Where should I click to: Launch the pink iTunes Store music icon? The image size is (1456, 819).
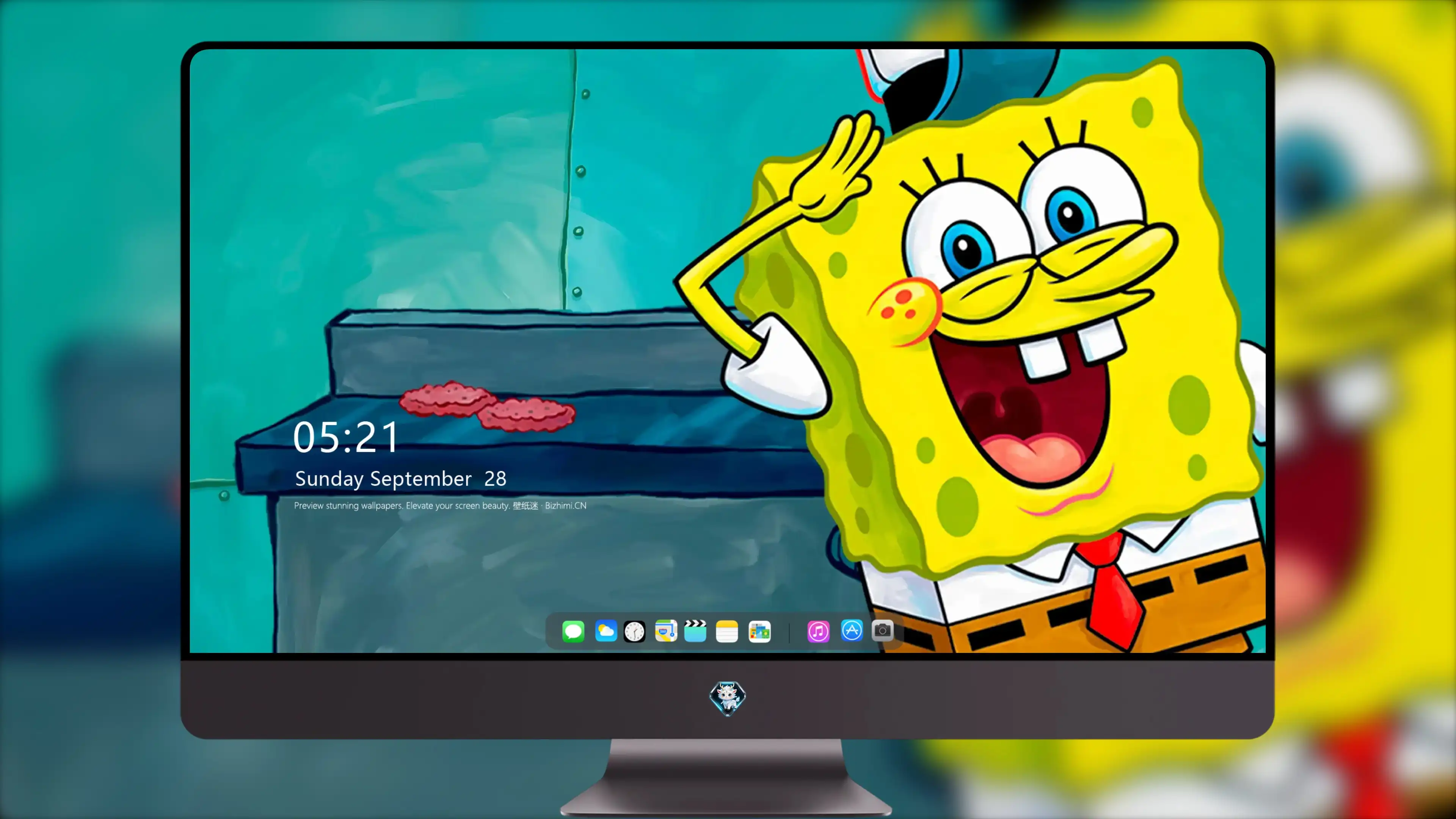819,631
